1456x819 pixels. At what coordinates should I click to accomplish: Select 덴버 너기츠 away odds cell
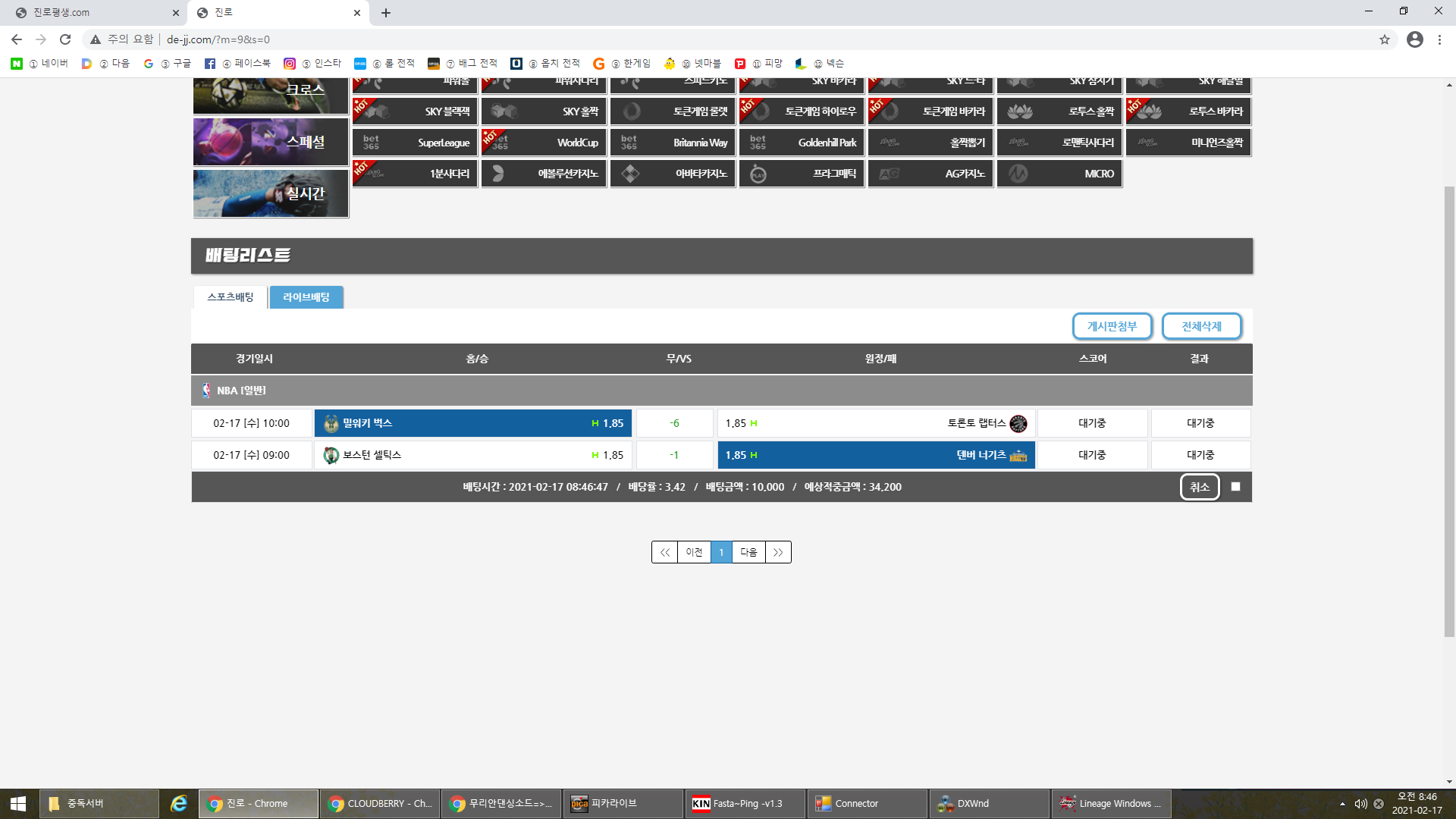[x=875, y=455]
